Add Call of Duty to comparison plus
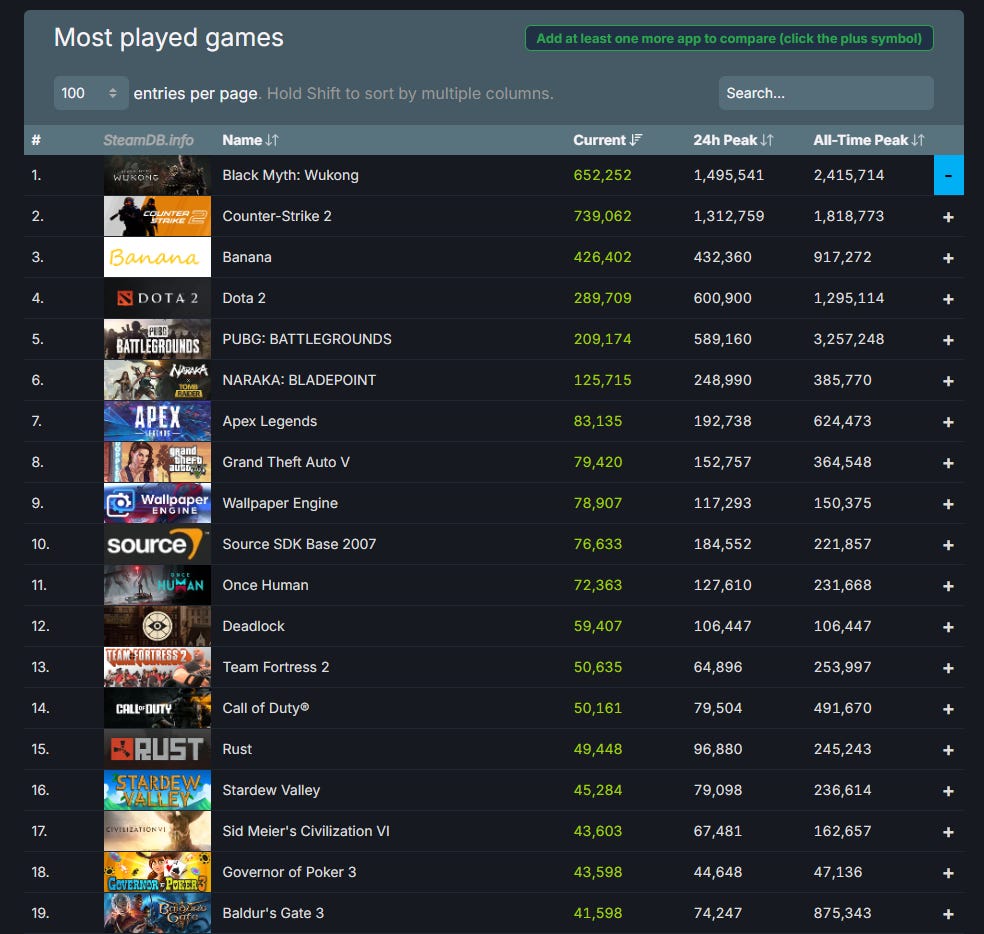Image resolution: width=984 pixels, height=934 pixels. tap(948, 709)
